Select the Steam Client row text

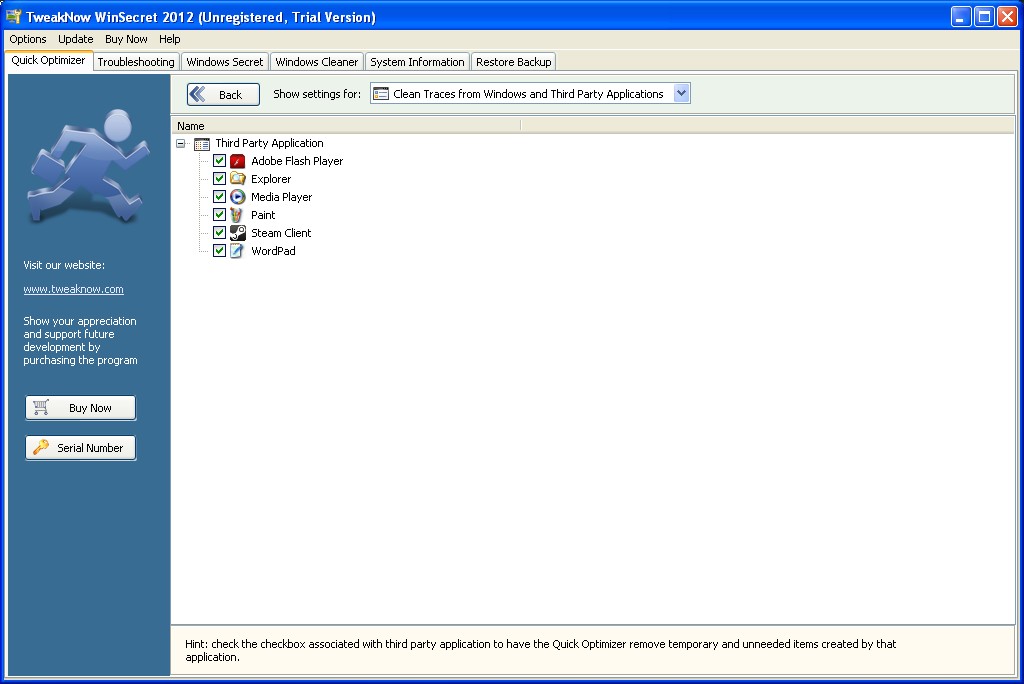281,233
